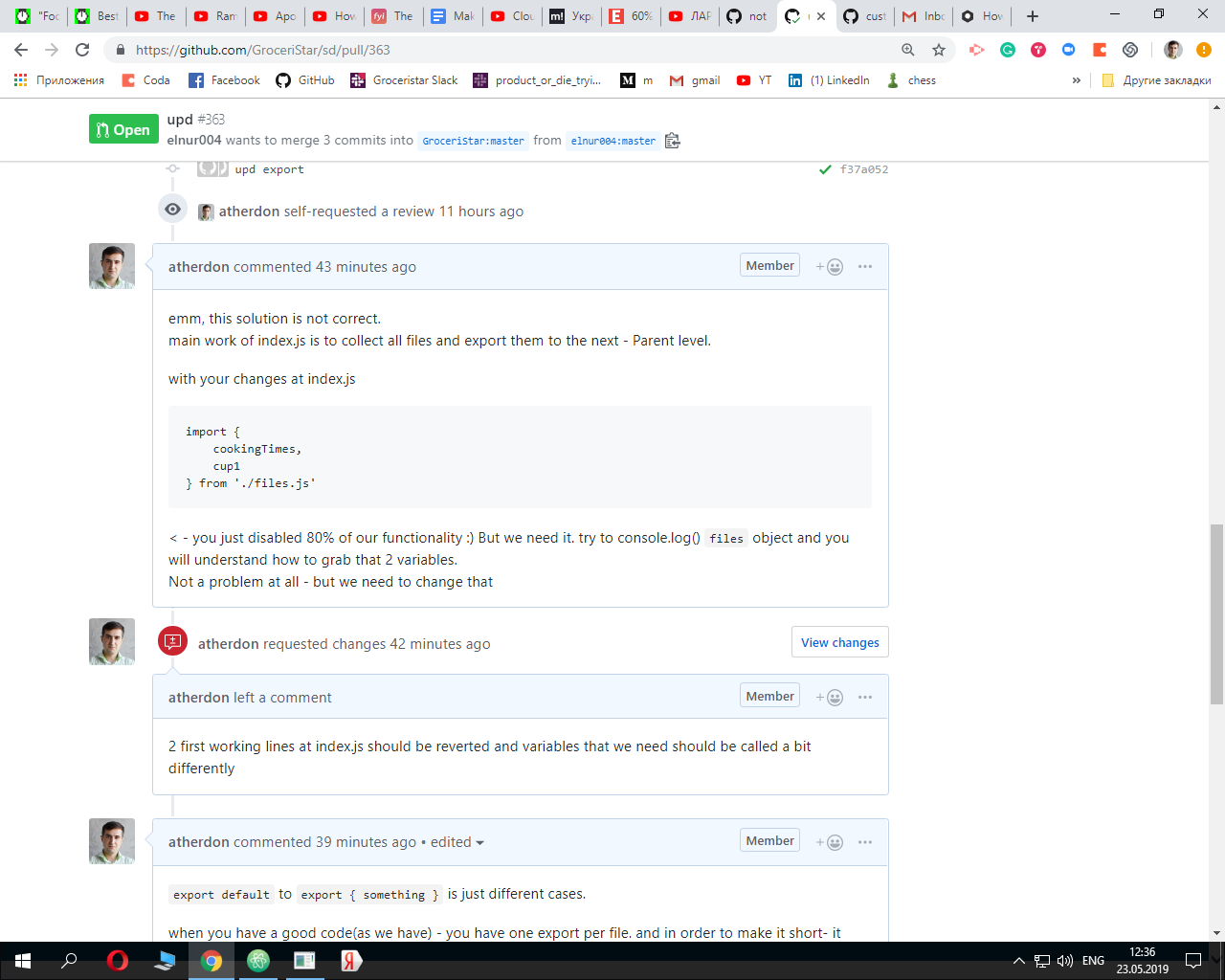Copy the branch name with clipboard icon
The image size is (1225, 980).
[673, 141]
